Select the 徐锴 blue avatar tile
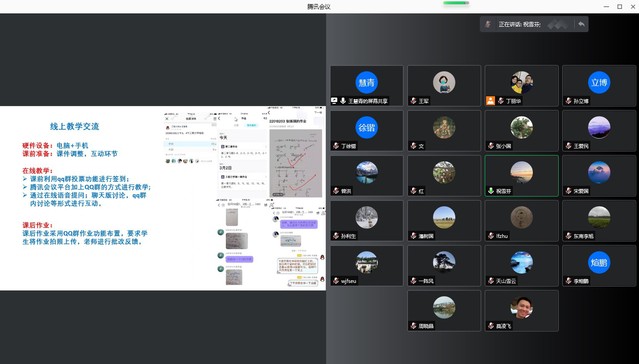The width and height of the screenshot is (639, 364). [367, 131]
